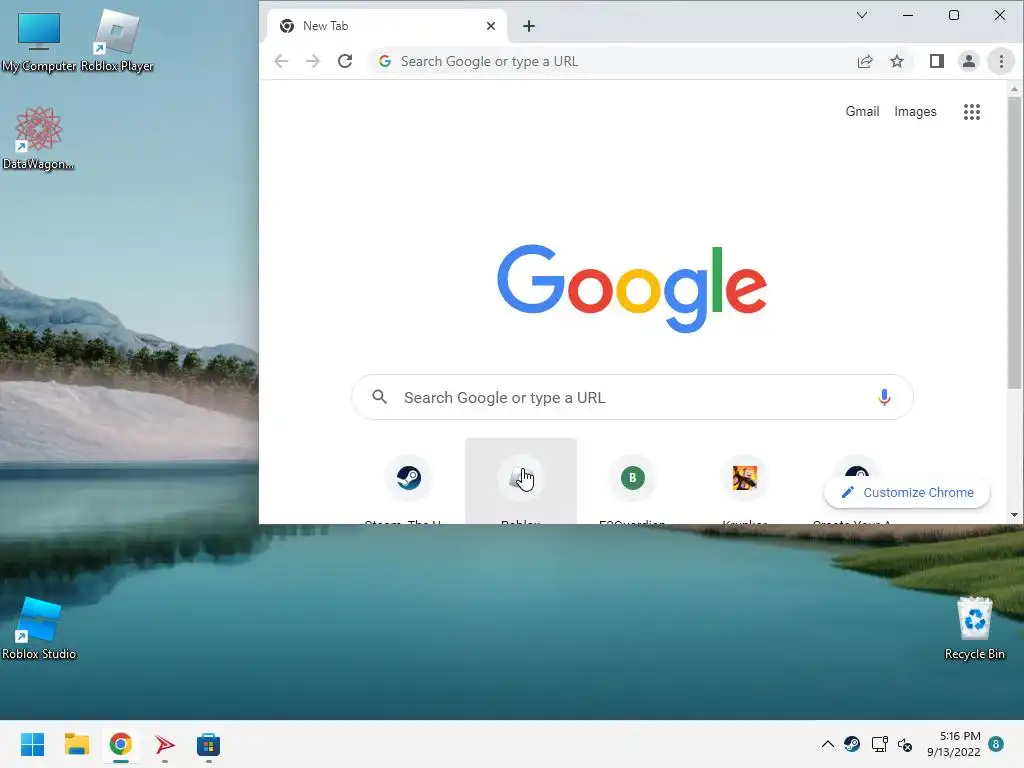Select Roblox Player desktop shortcut
The height and width of the screenshot is (768, 1024).
point(117,41)
